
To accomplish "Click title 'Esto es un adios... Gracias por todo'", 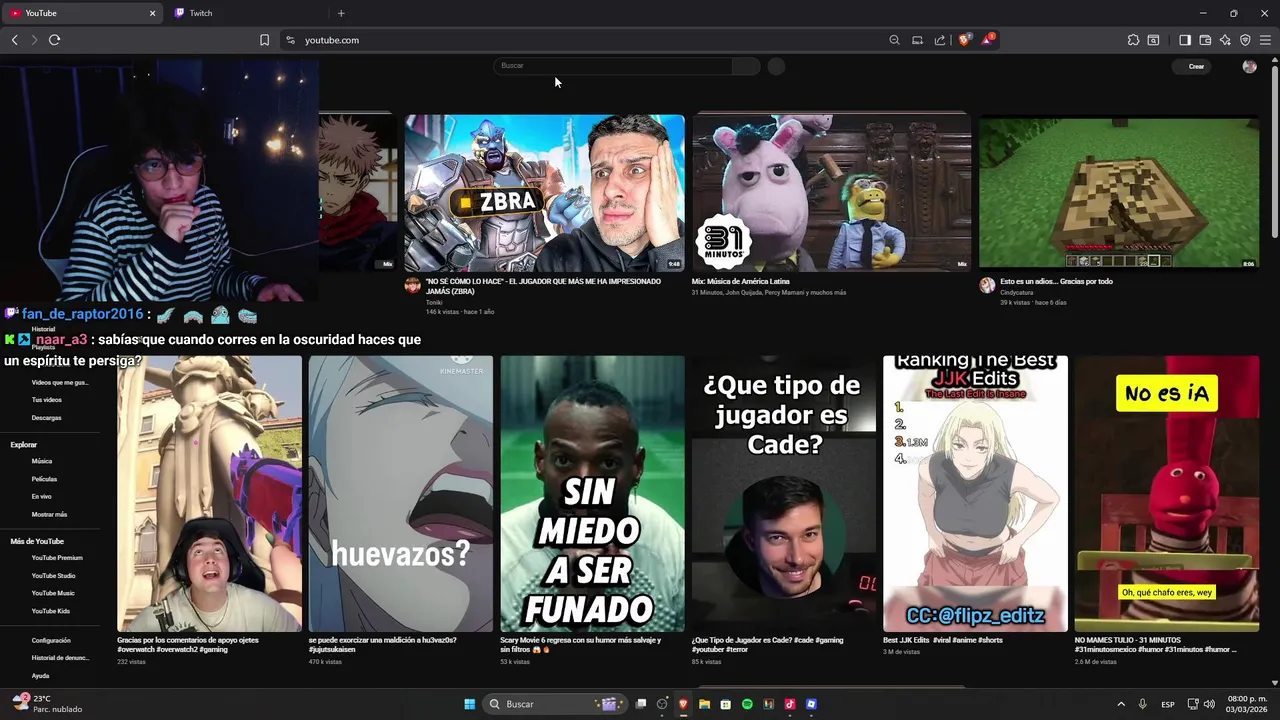I will point(1056,282).
